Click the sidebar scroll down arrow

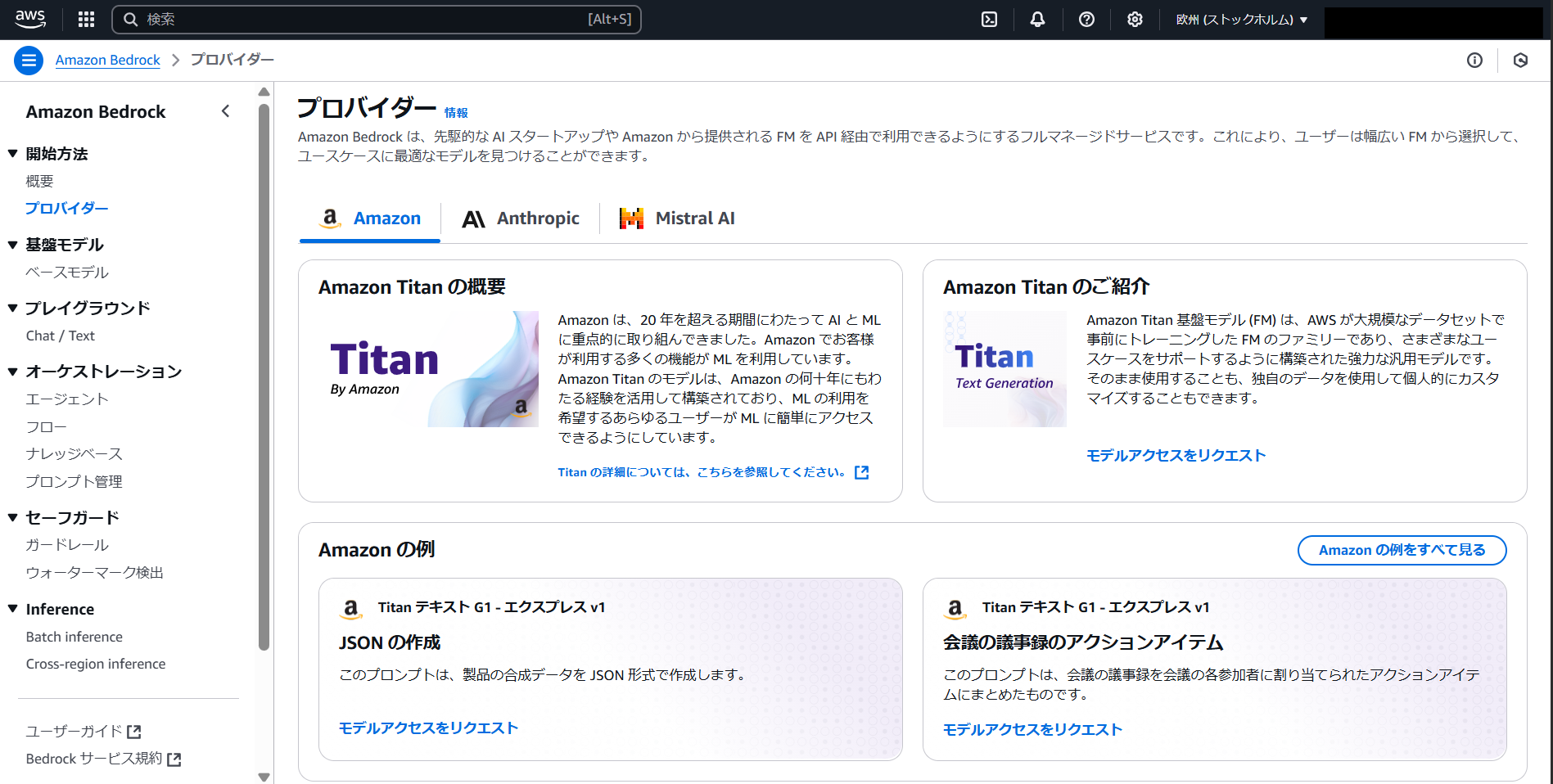[264, 777]
